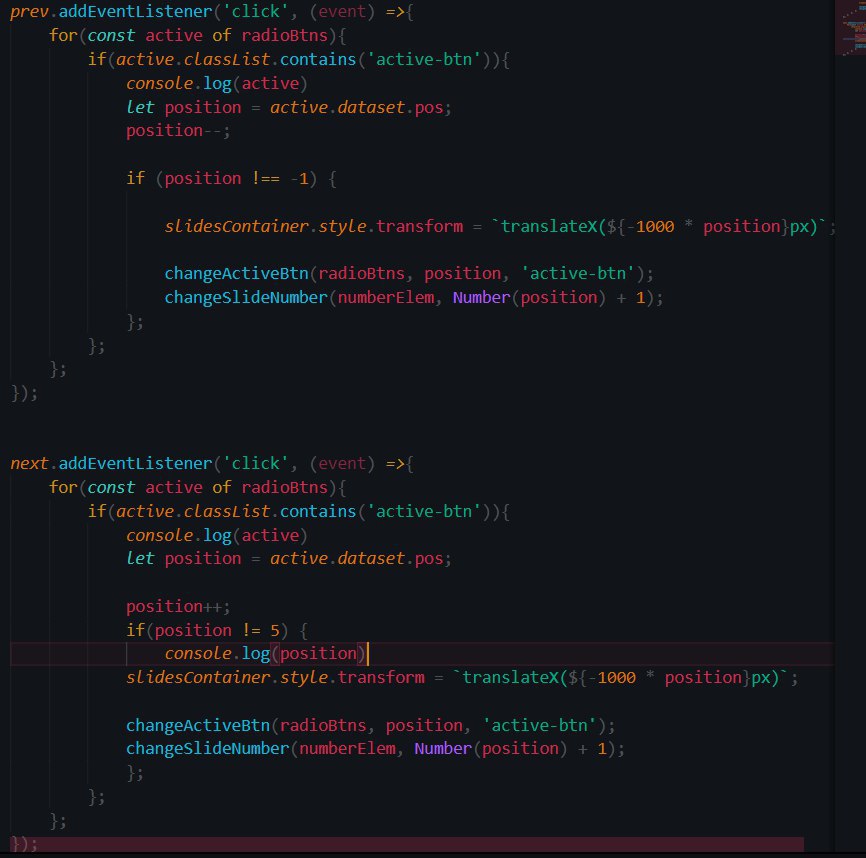Click 'Number' in the prev handler's changeSlideNumber call
This screenshot has width=866, height=858.
[x=481, y=298]
